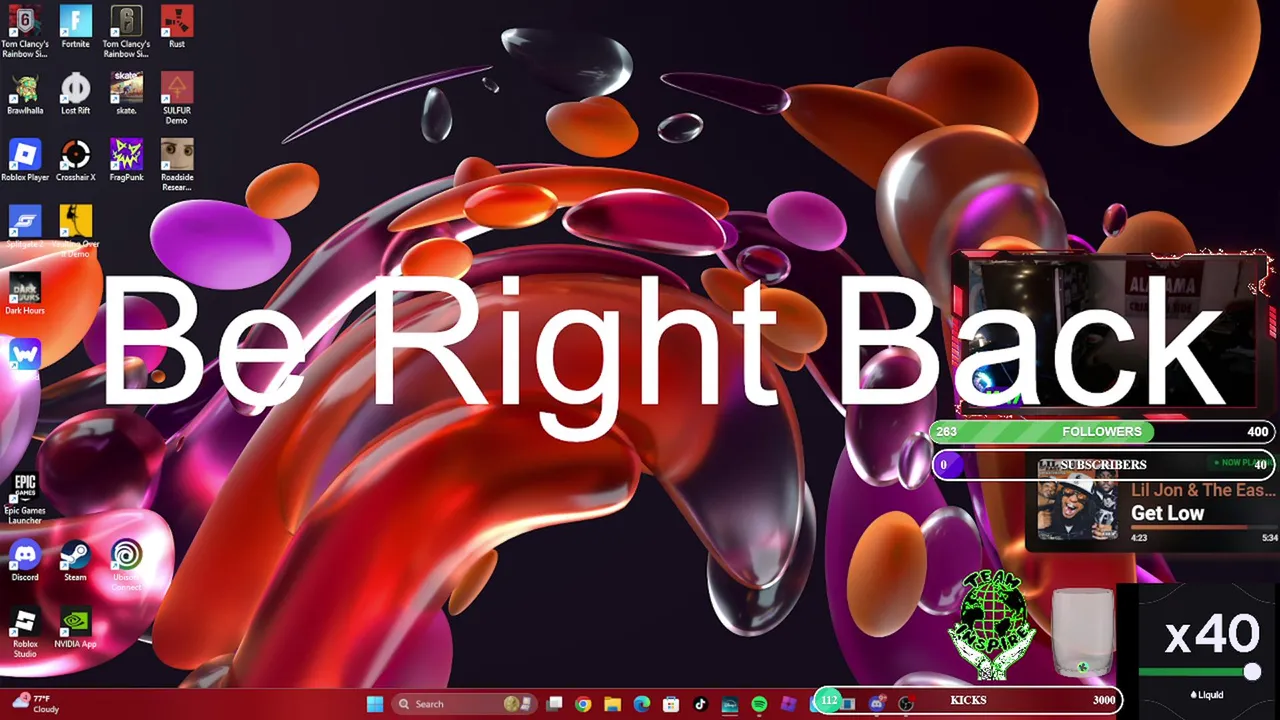Open the Brawlhalla desktop icon

point(25,94)
